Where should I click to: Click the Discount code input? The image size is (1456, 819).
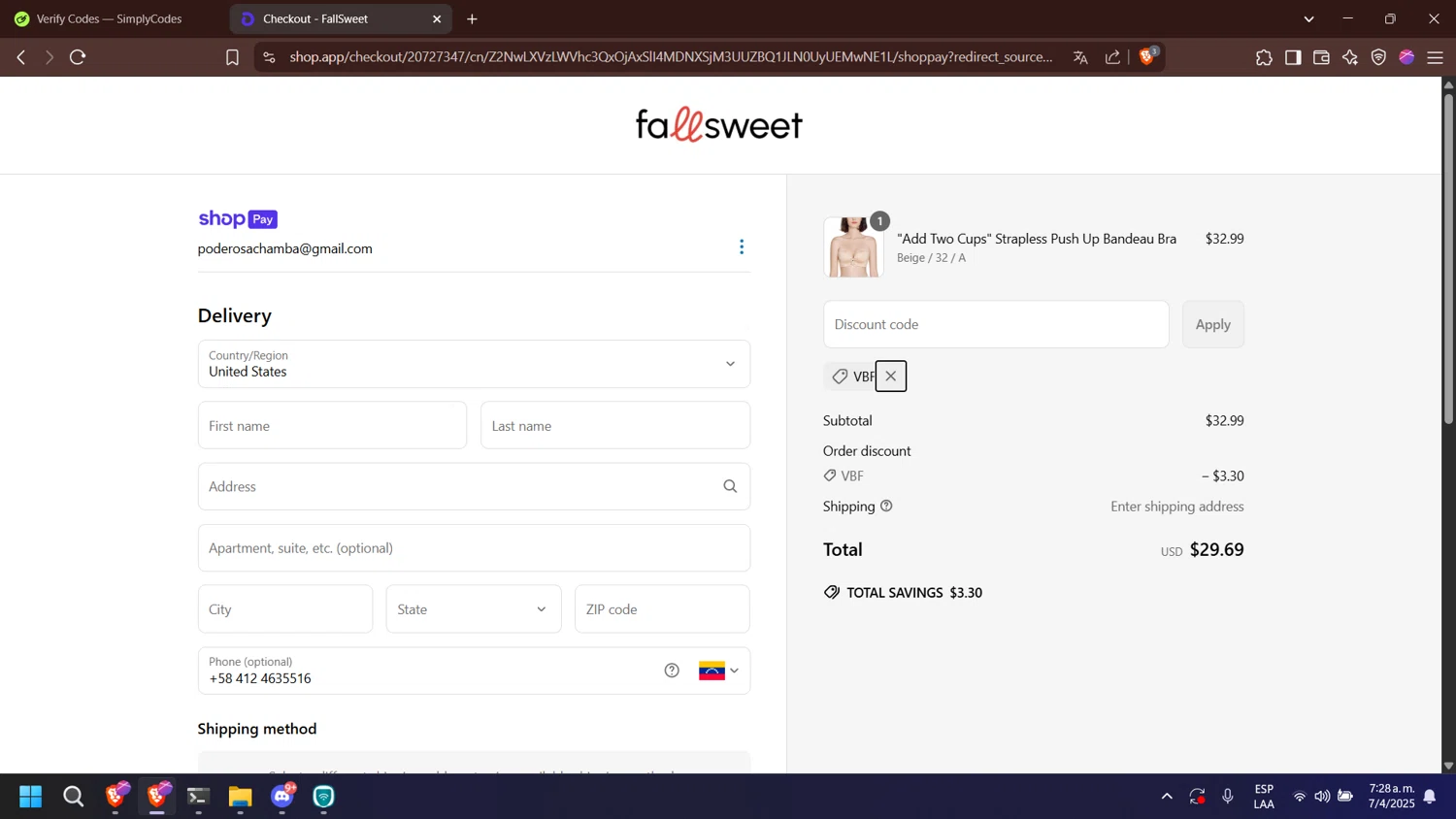click(996, 324)
